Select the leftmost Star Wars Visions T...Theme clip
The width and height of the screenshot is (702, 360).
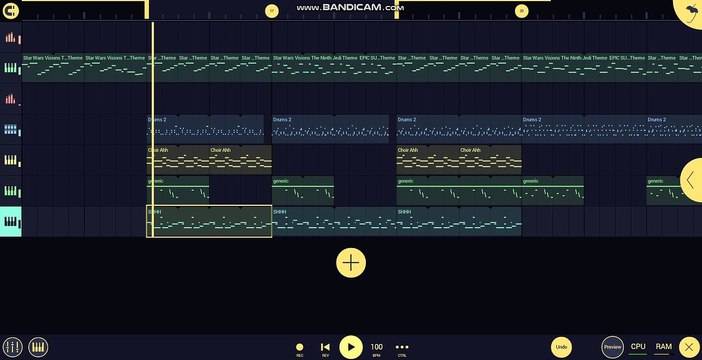[53, 68]
